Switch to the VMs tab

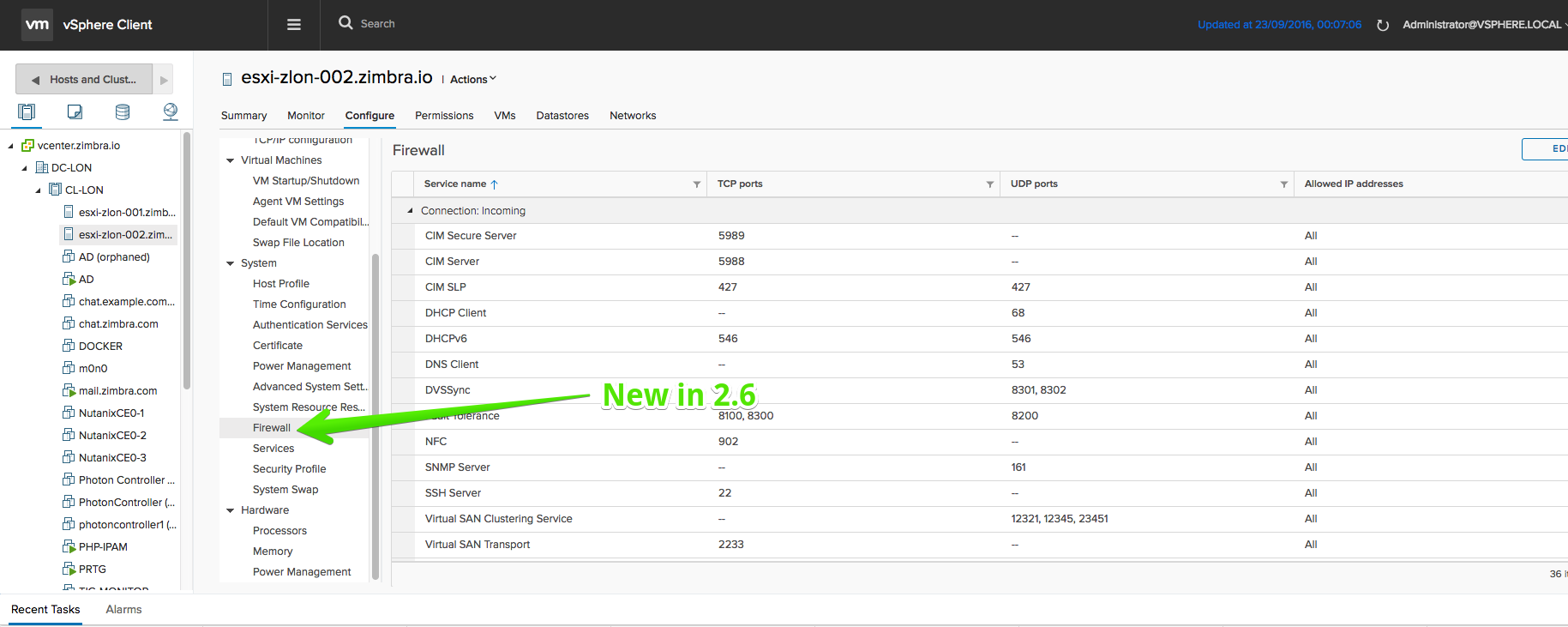[505, 116]
